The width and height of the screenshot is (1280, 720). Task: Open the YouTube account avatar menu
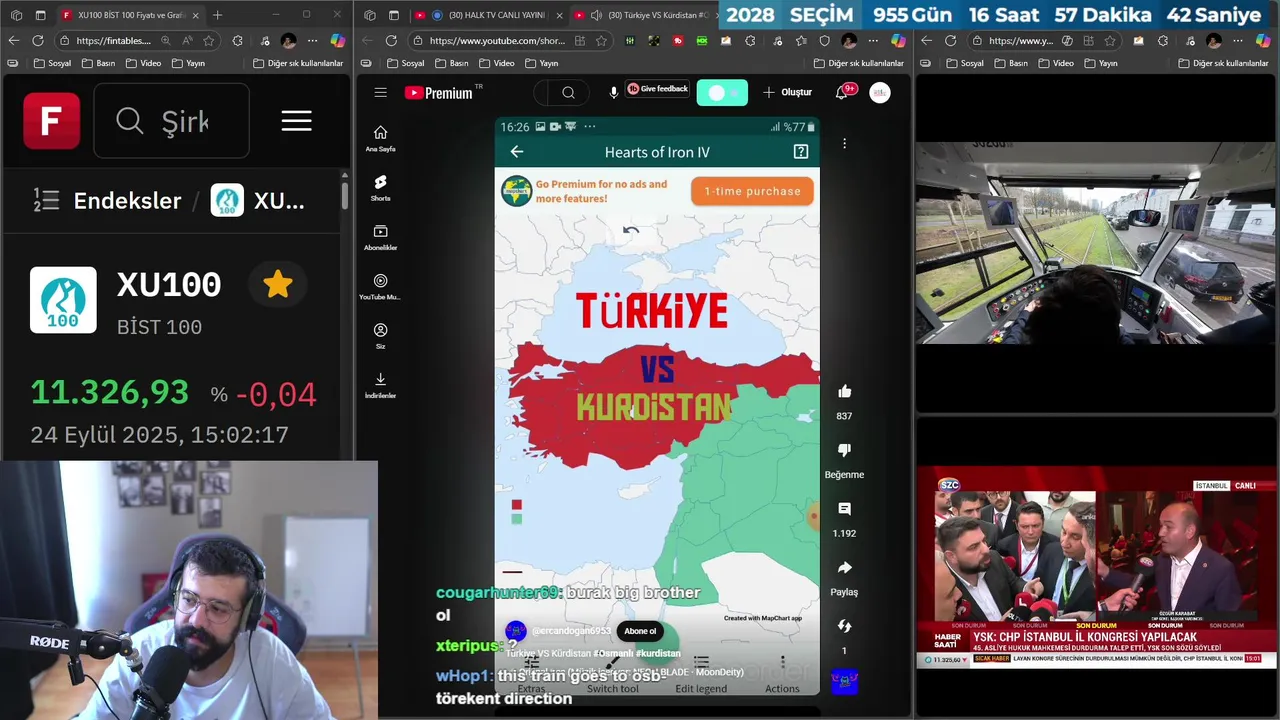pos(880,92)
